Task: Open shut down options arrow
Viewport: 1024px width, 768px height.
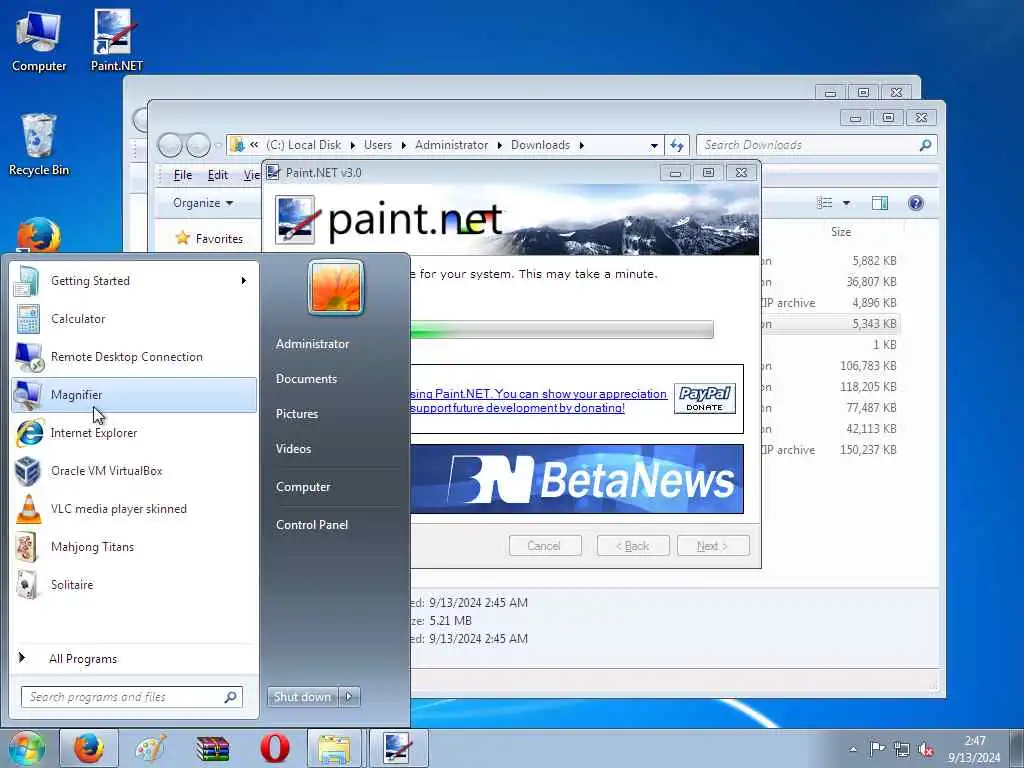Action: (x=349, y=696)
